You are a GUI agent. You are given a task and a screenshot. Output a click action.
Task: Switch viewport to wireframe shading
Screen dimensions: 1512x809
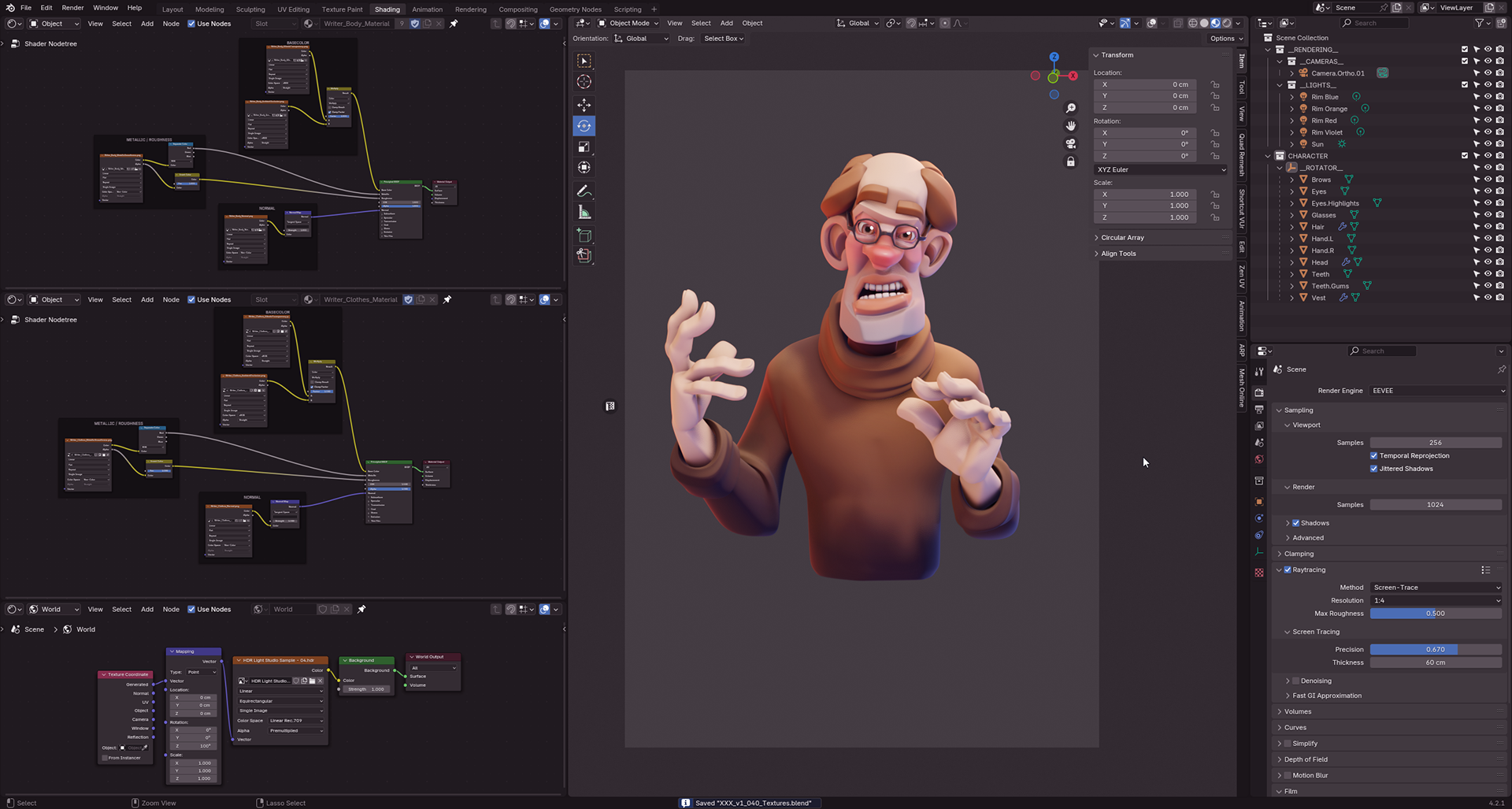point(1193,23)
